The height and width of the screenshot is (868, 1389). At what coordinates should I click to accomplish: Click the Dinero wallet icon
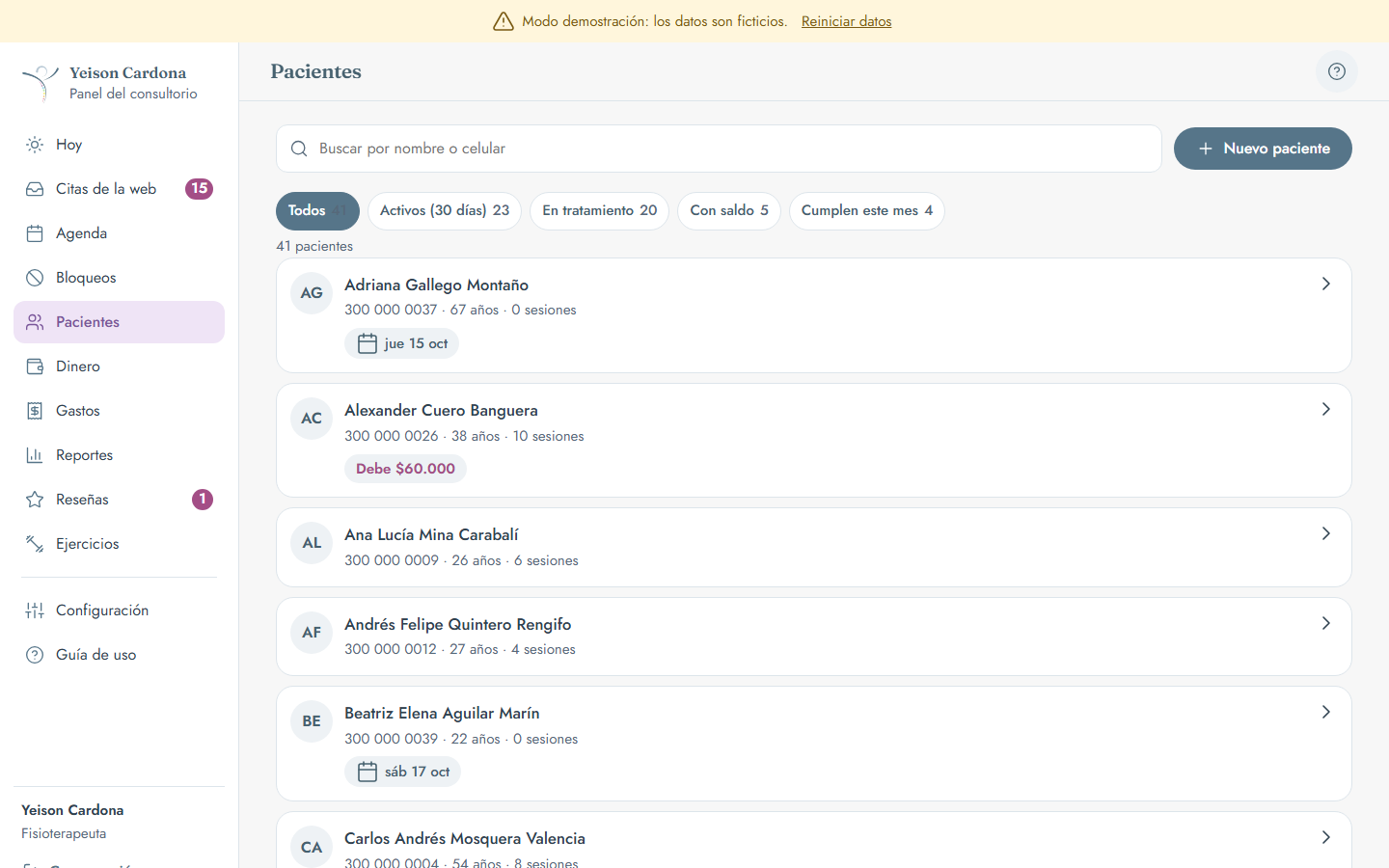click(35, 366)
